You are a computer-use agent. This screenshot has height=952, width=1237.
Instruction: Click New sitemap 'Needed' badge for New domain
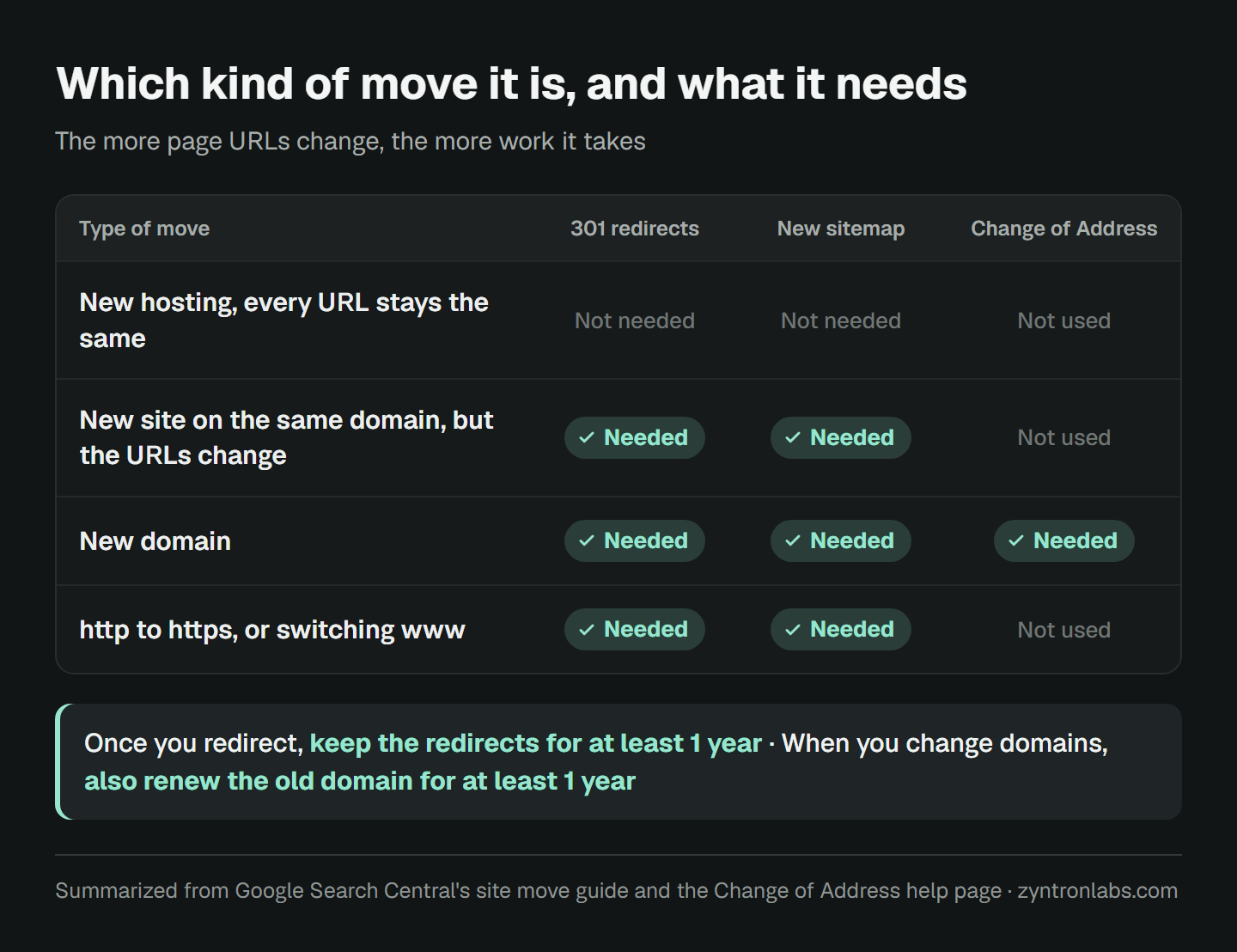click(x=841, y=541)
